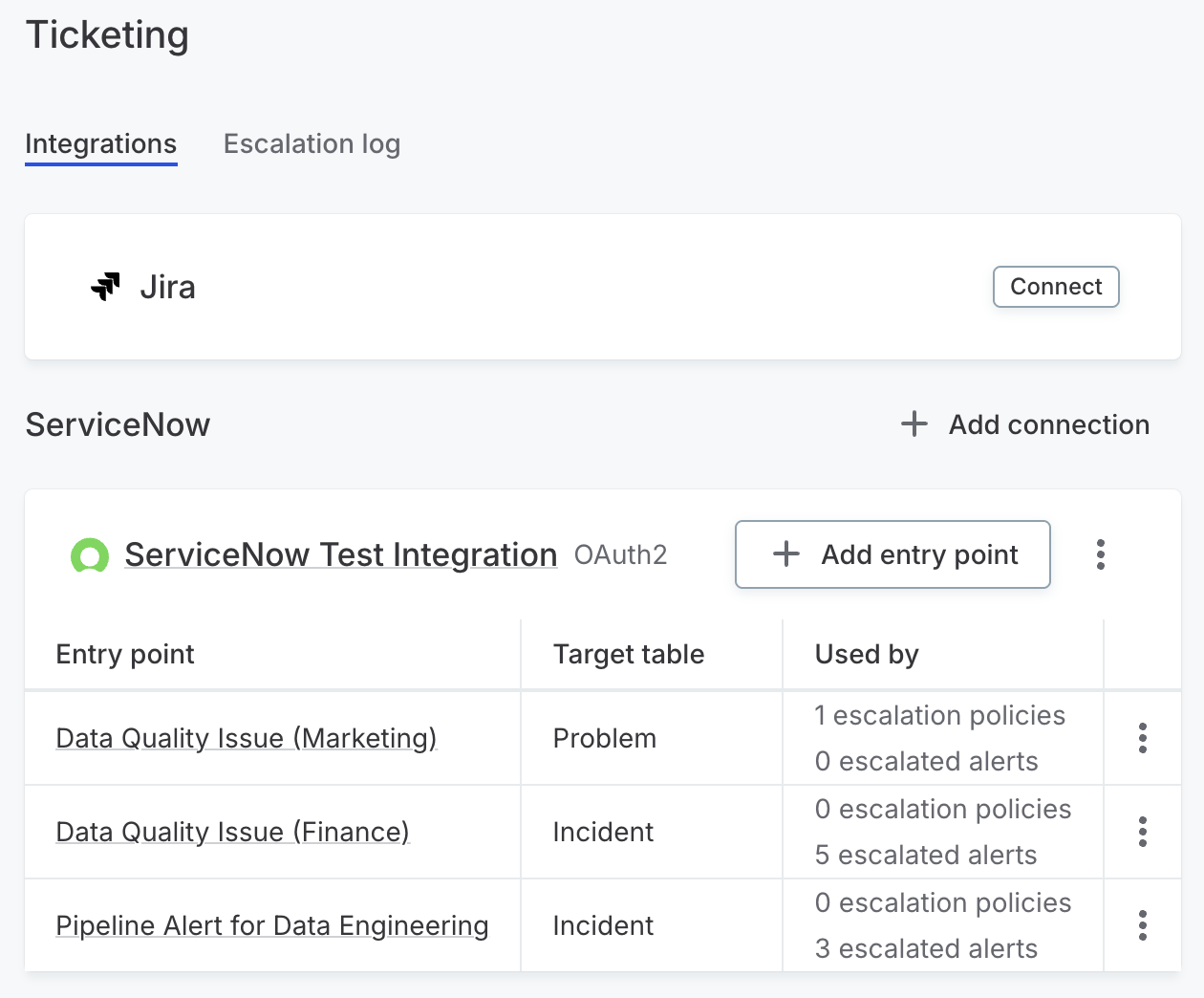Open options for the Data Quality Issue (Marketing) row
Viewport: 1204px width, 998px height.
point(1143,738)
